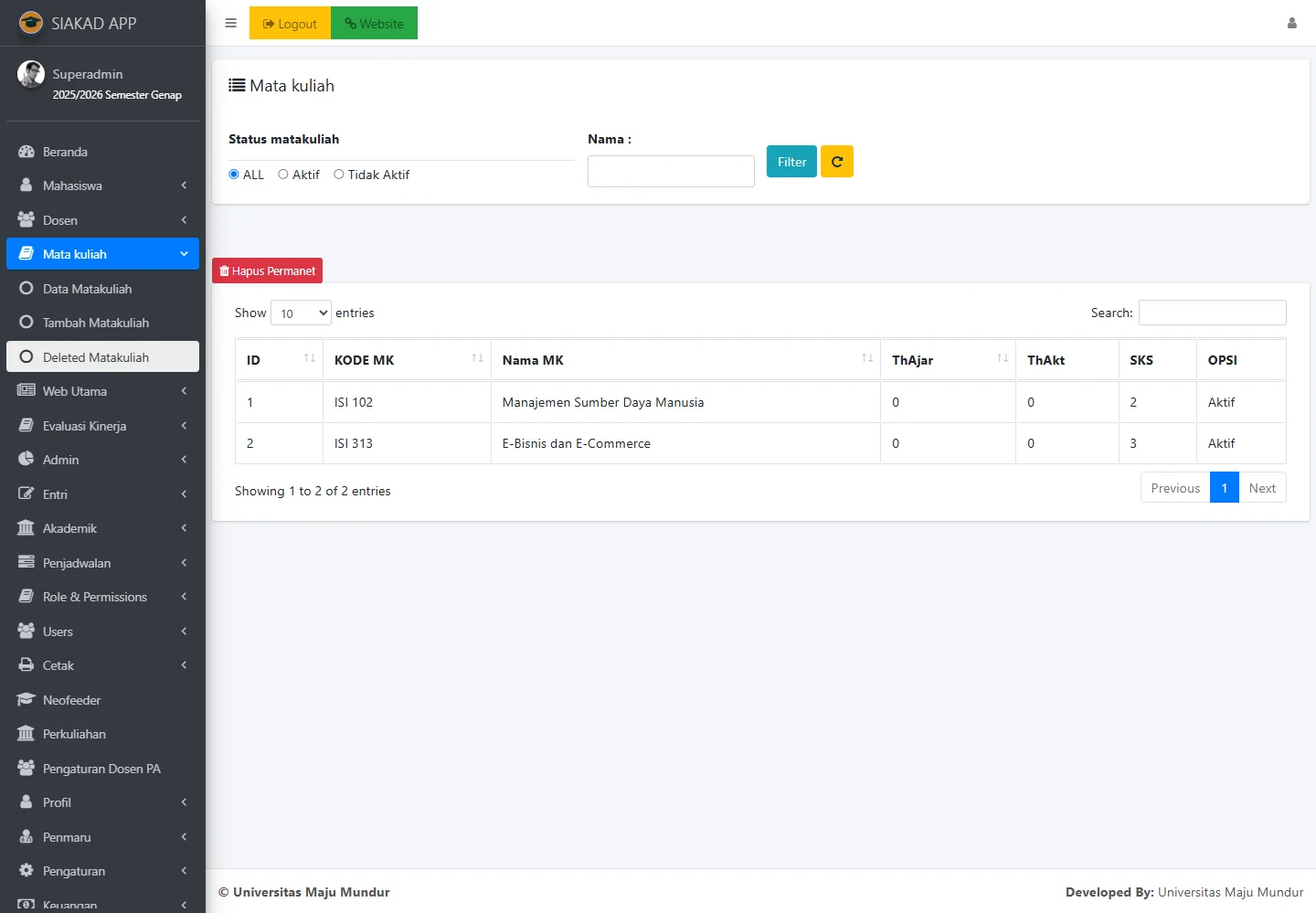Select the Tidak Aktif radio button
Screen dimensions: 1316x913
[x=339, y=175]
